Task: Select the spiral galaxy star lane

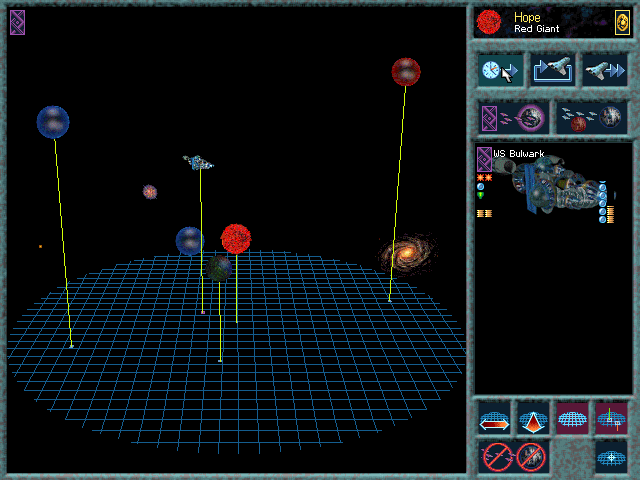Action: click(x=407, y=254)
